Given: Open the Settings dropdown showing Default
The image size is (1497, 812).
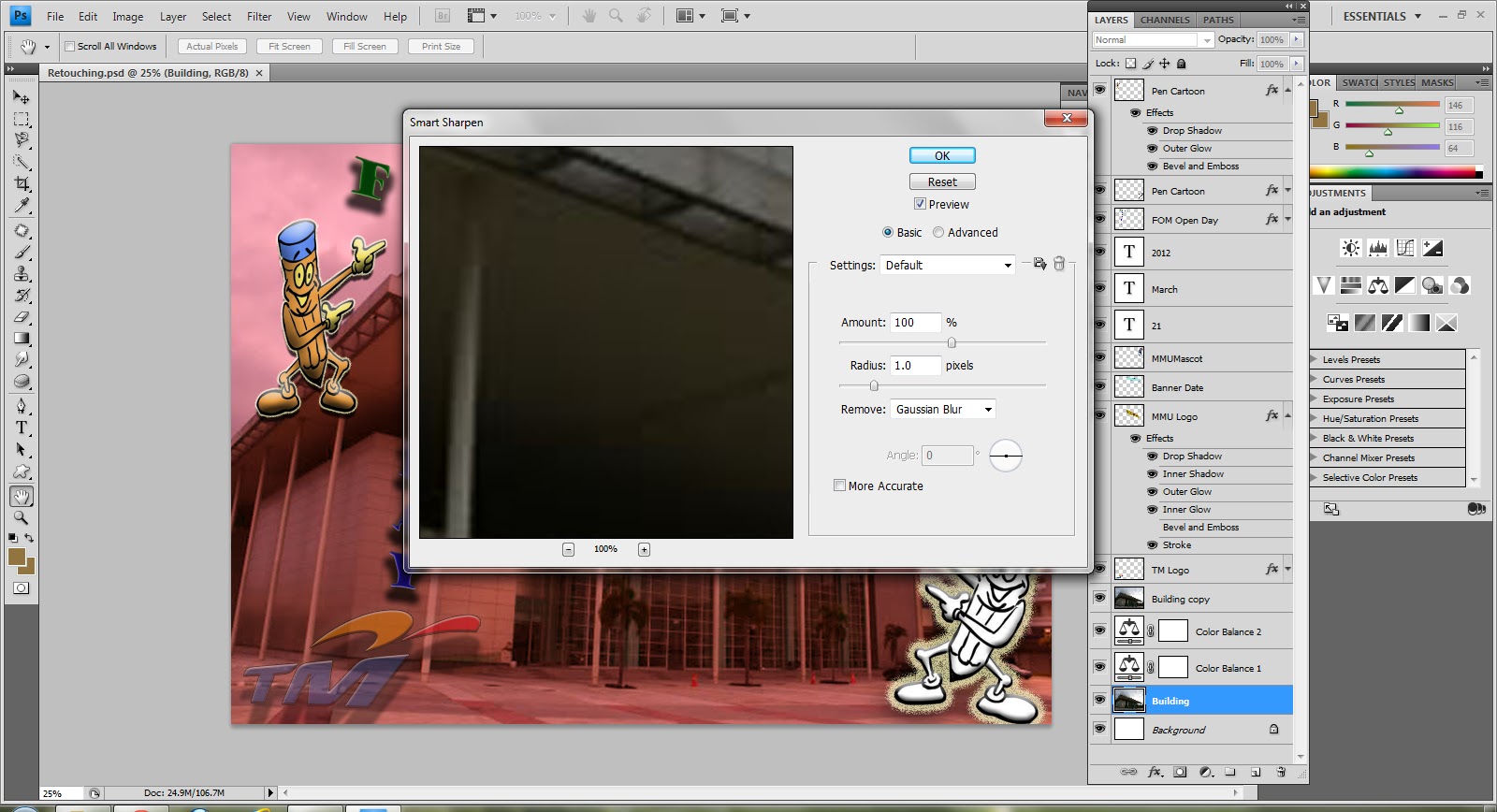Looking at the screenshot, I should tap(948, 265).
